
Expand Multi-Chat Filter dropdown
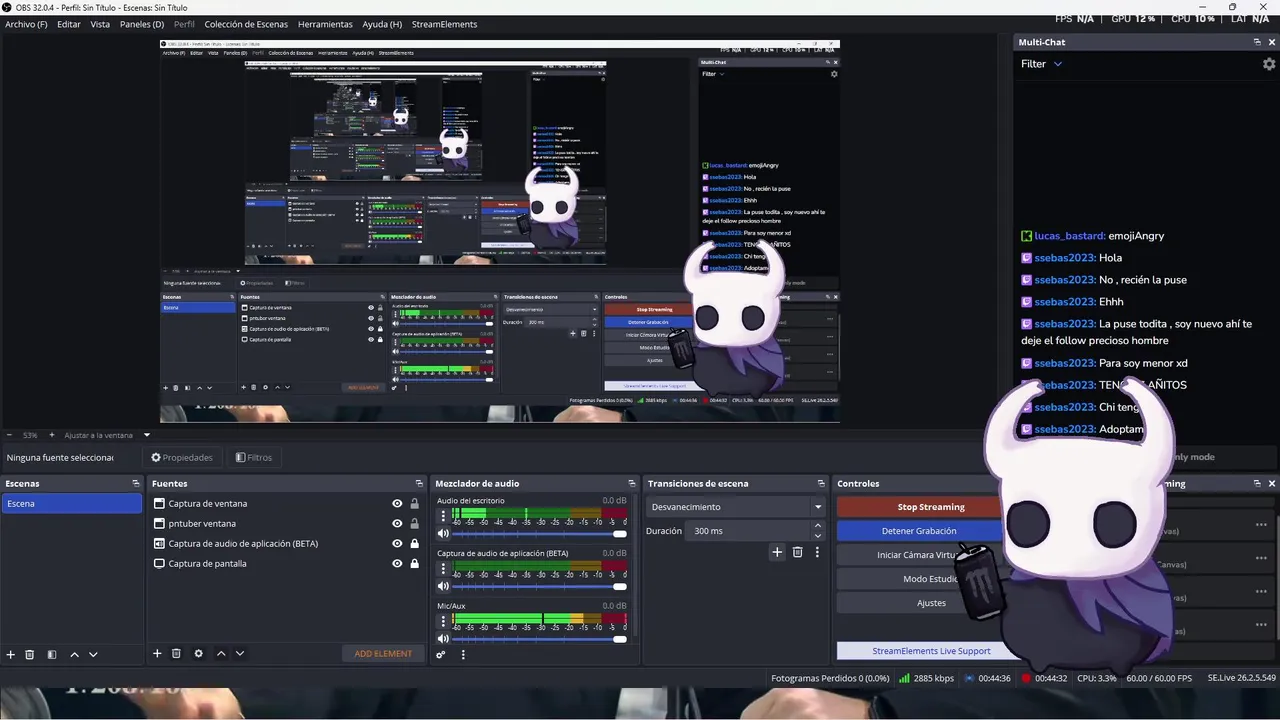(x=1057, y=64)
